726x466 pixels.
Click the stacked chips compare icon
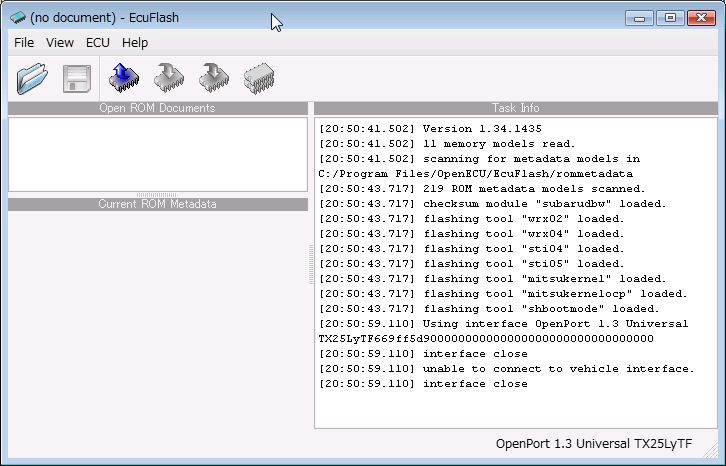pyautogui.click(x=259, y=78)
